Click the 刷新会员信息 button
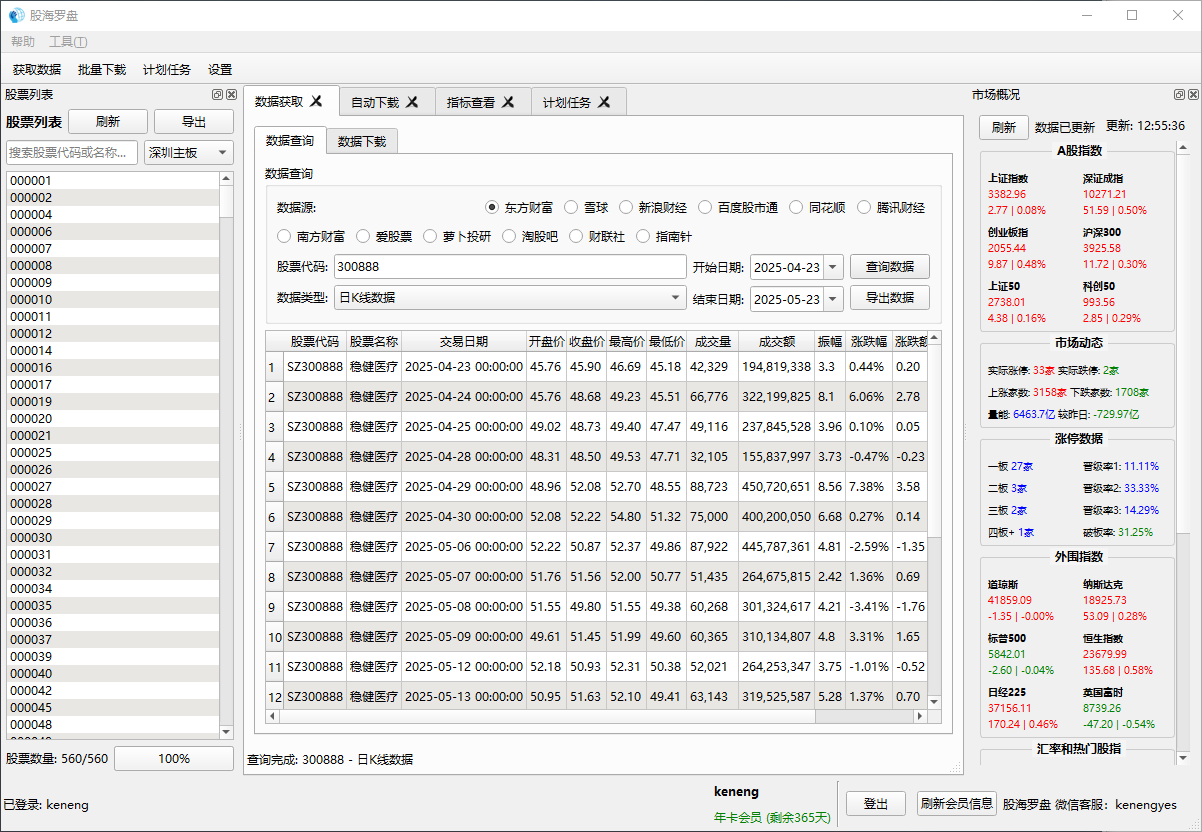Screen dimensions: 1202x832 point(957,803)
